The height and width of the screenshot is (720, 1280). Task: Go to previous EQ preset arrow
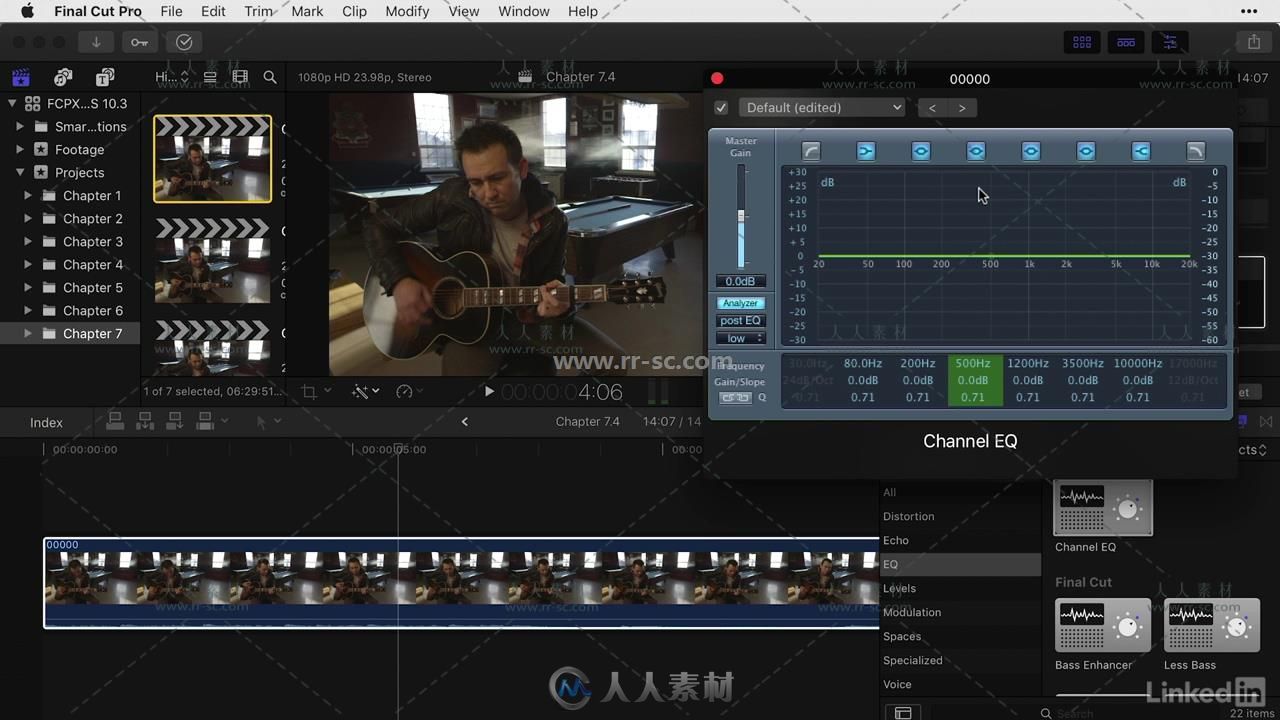tap(933, 108)
